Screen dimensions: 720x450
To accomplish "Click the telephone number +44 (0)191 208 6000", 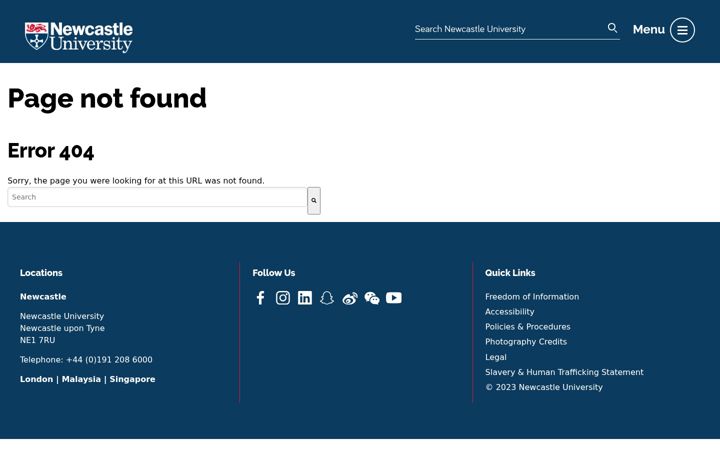I will [109, 360].
